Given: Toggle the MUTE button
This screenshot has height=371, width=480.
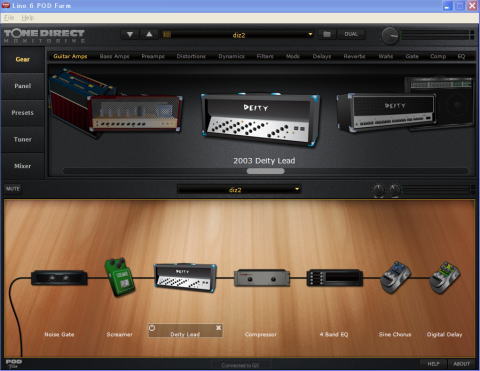Looking at the screenshot, I should pyautogui.click(x=13, y=189).
